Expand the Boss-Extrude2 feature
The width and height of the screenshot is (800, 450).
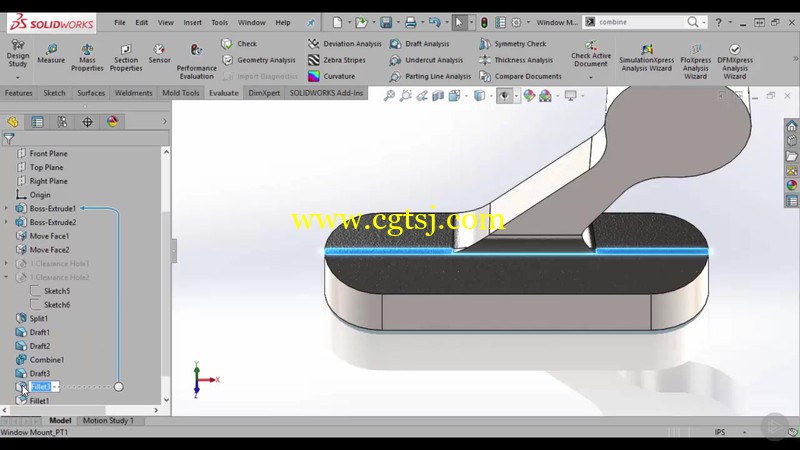(6, 222)
